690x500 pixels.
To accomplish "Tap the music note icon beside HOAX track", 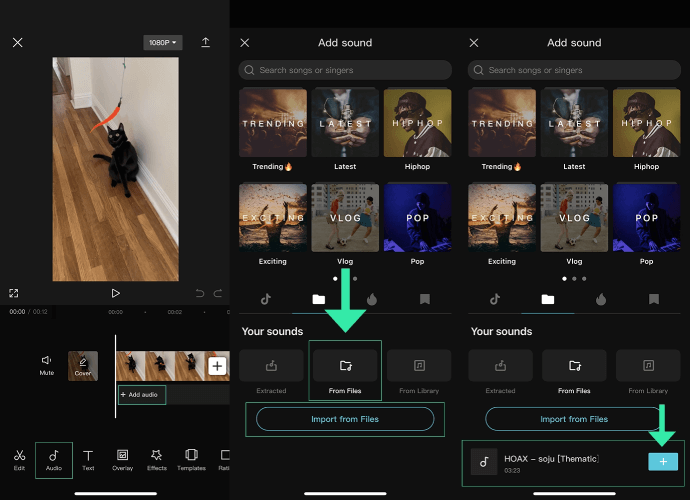I will pos(484,462).
